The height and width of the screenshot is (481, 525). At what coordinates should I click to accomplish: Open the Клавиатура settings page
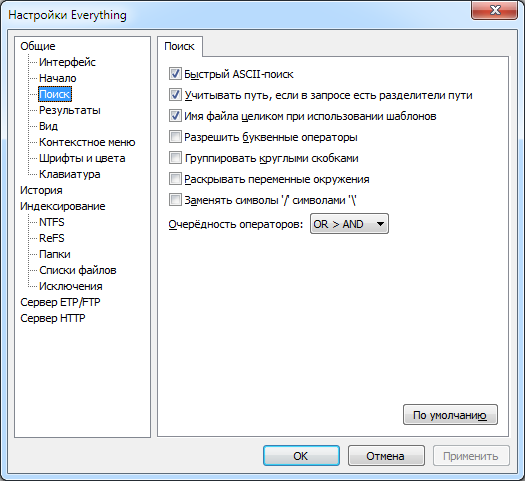(70, 174)
